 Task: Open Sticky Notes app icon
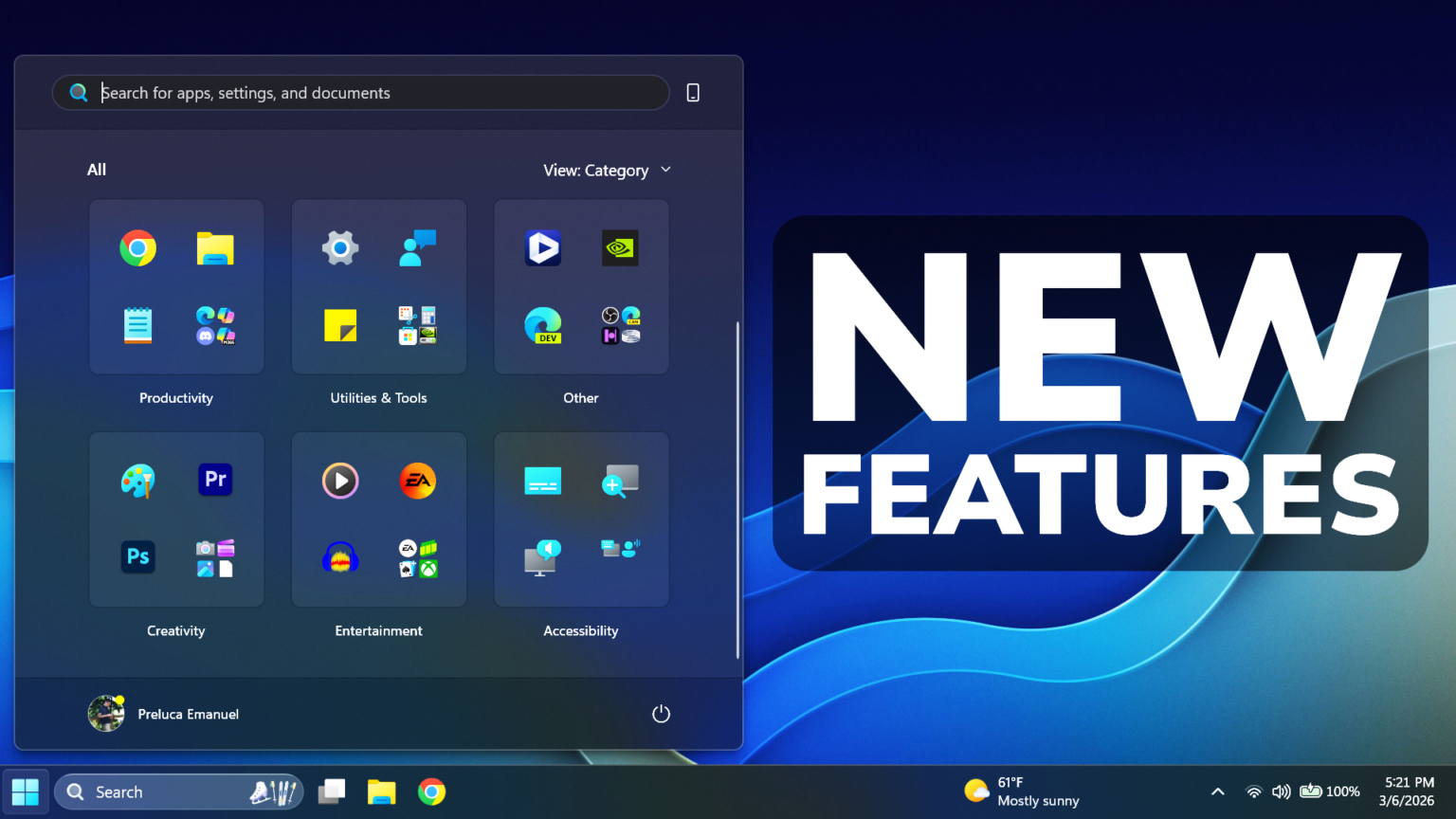[340, 325]
